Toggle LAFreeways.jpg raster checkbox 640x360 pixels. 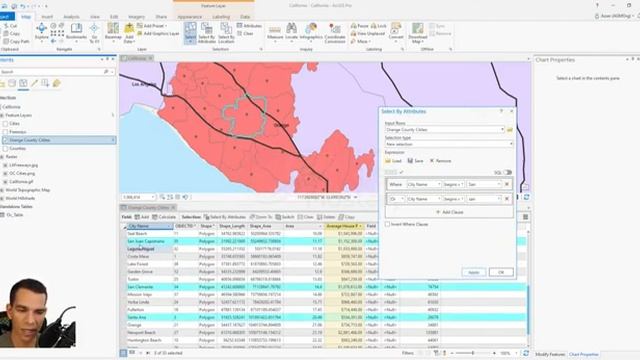[x=5, y=165]
